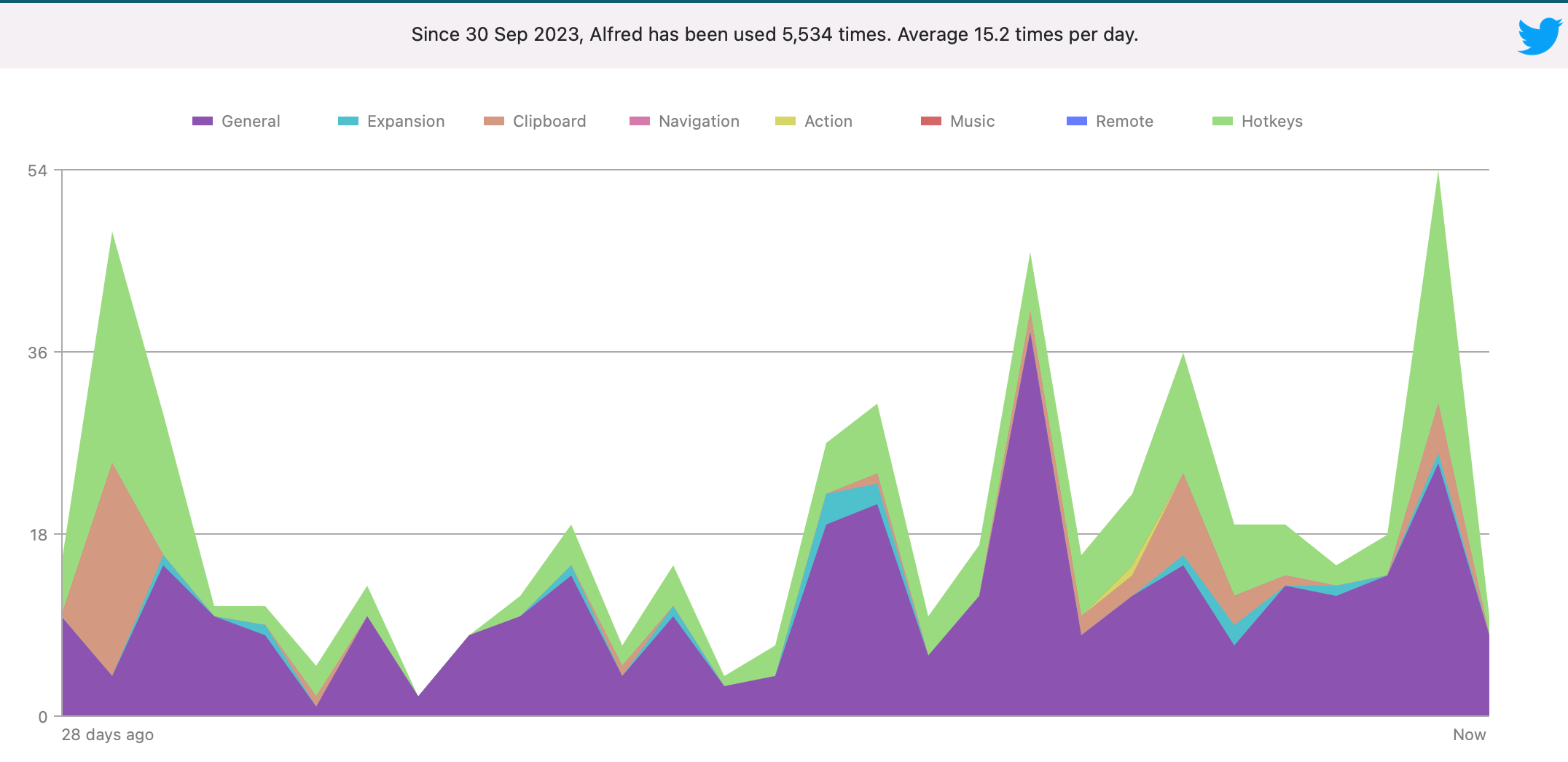
Task: Click the Alfred usage statistics sentence
Action: pyautogui.click(x=775, y=34)
